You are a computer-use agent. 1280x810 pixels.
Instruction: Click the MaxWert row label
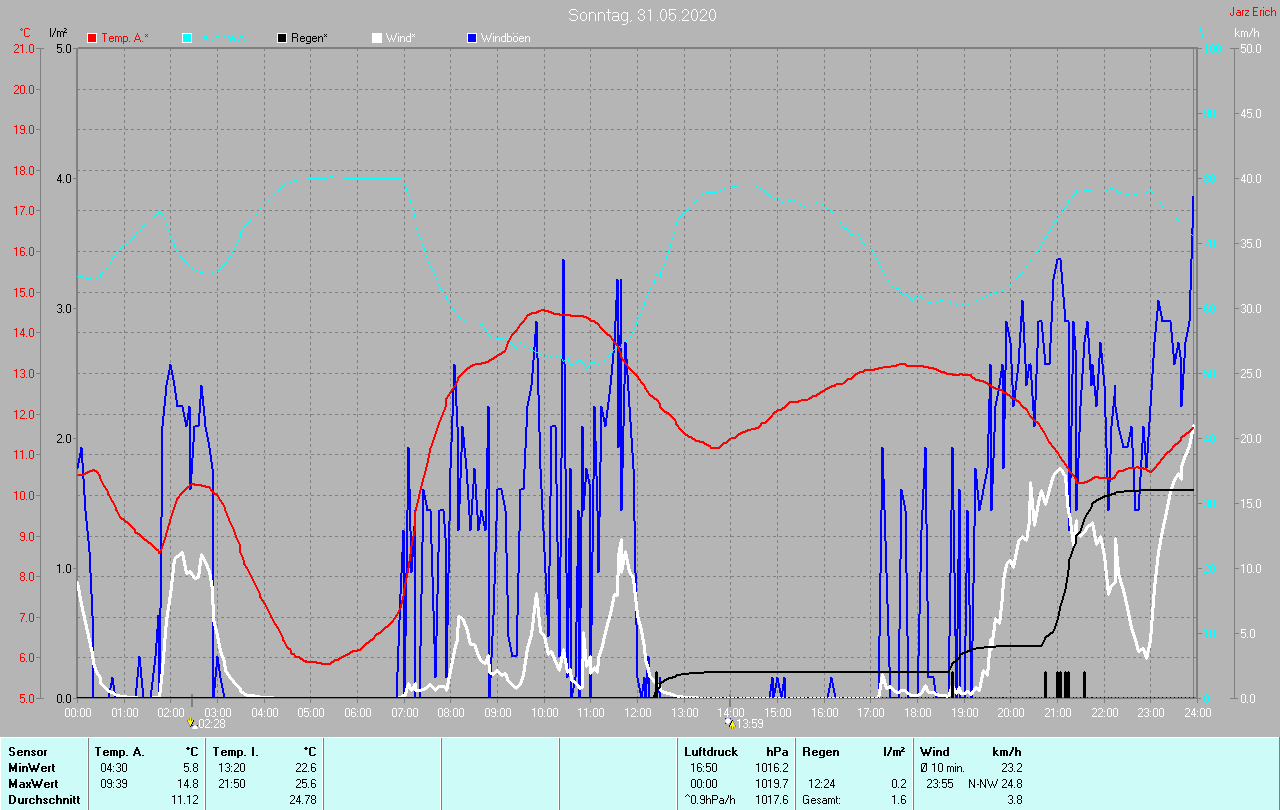pos(32,783)
